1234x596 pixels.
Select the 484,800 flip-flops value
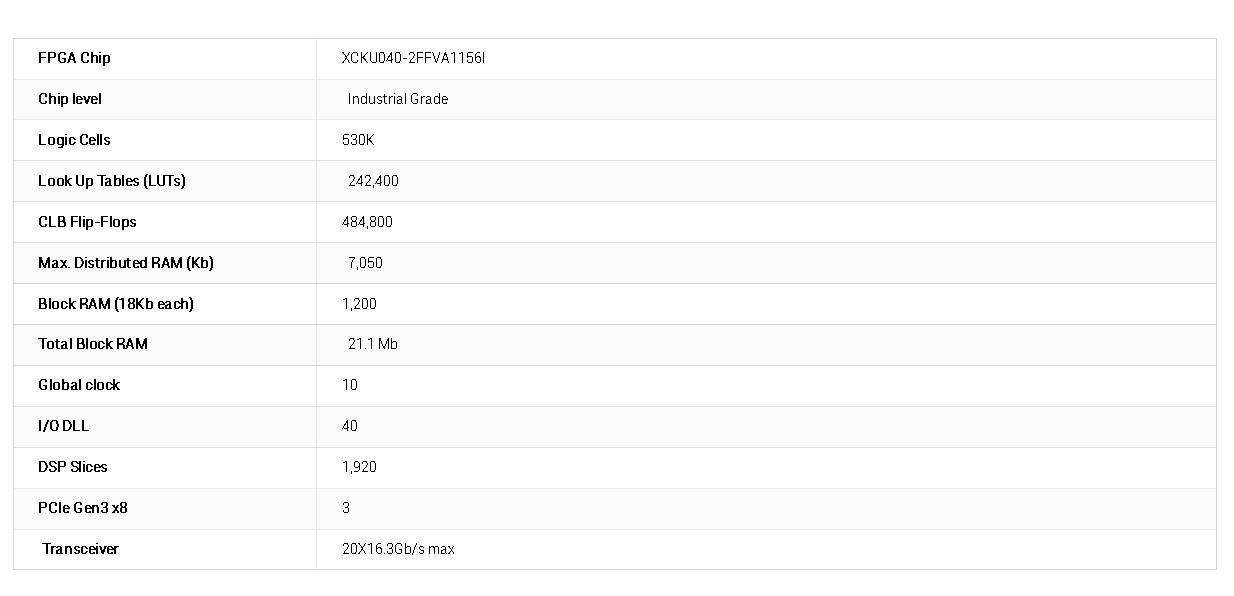click(367, 222)
